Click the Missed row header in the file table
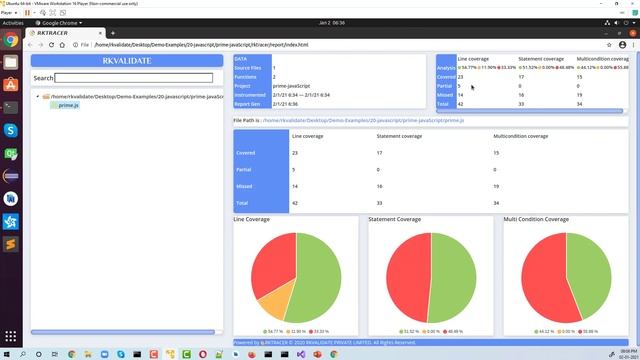The height and width of the screenshot is (360, 640). [x=244, y=187]
